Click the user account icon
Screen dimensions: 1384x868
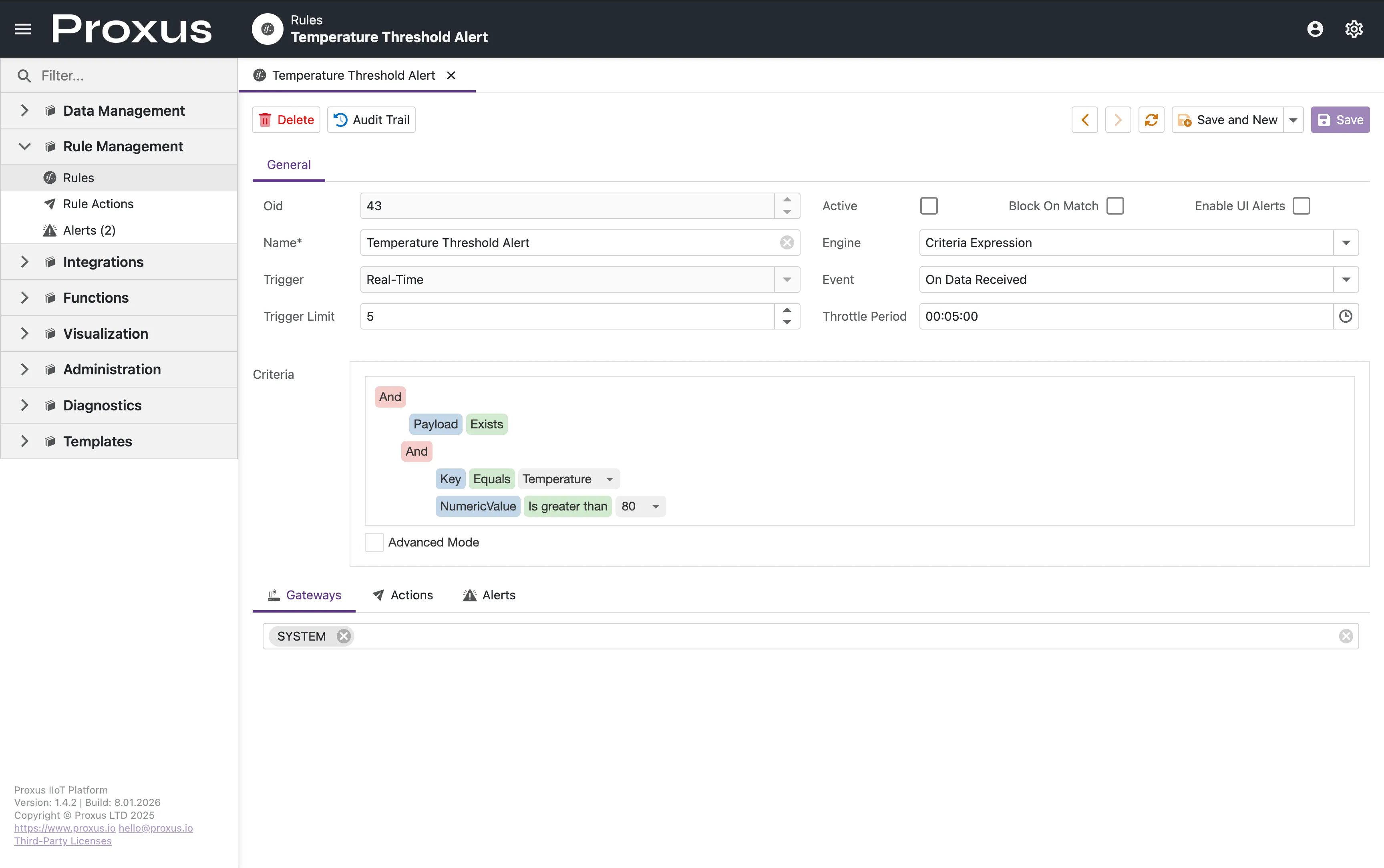1315,29
